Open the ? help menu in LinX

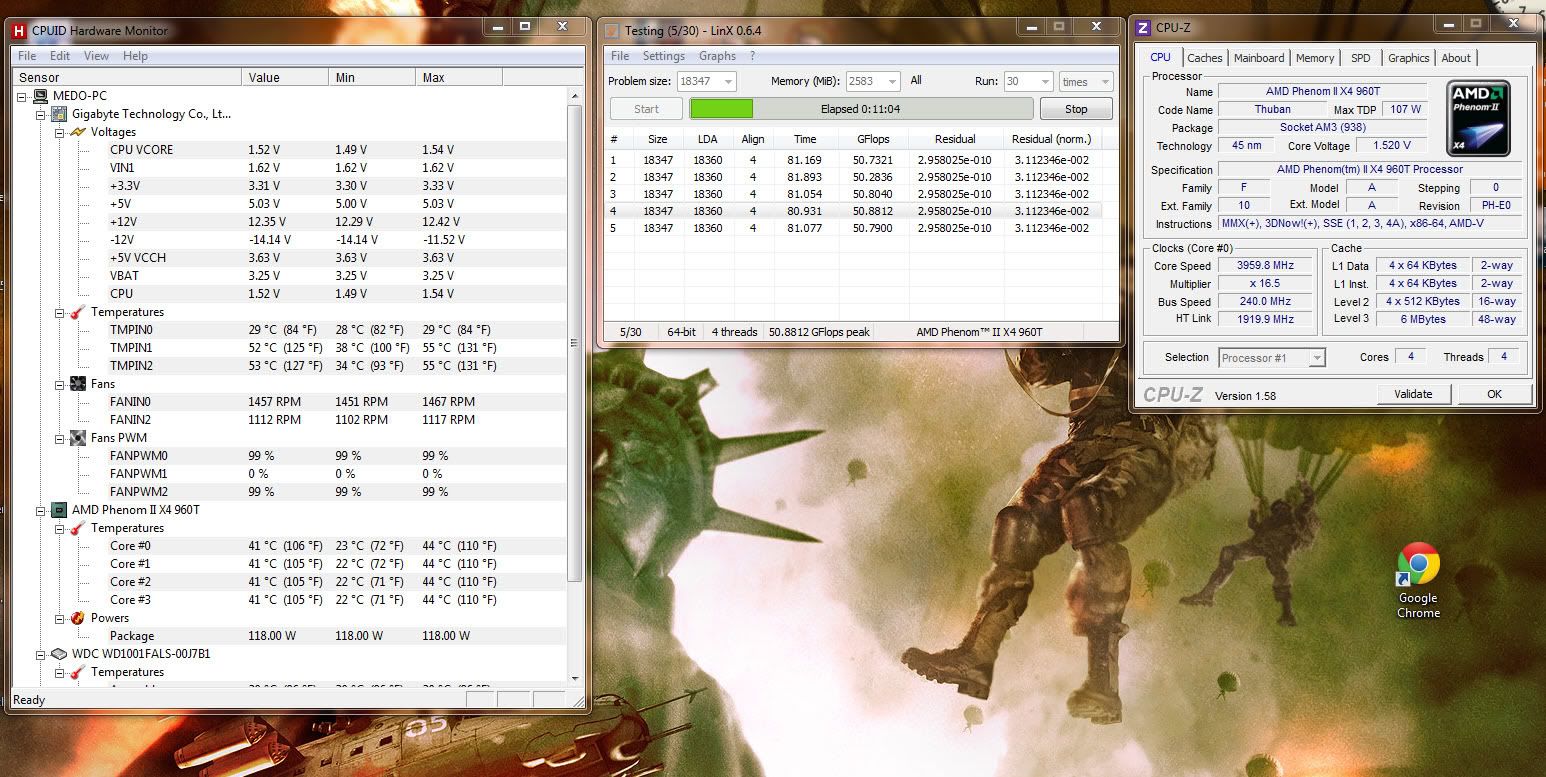pos(752,56)
